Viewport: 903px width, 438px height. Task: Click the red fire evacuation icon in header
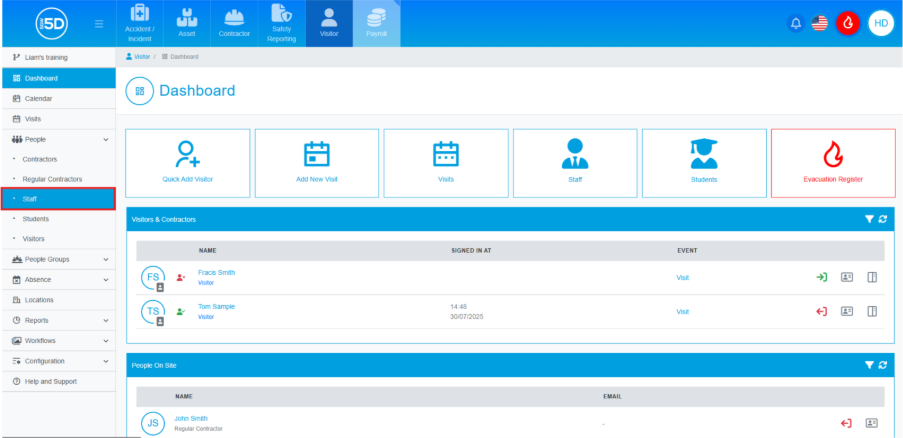tap(848, 23)
